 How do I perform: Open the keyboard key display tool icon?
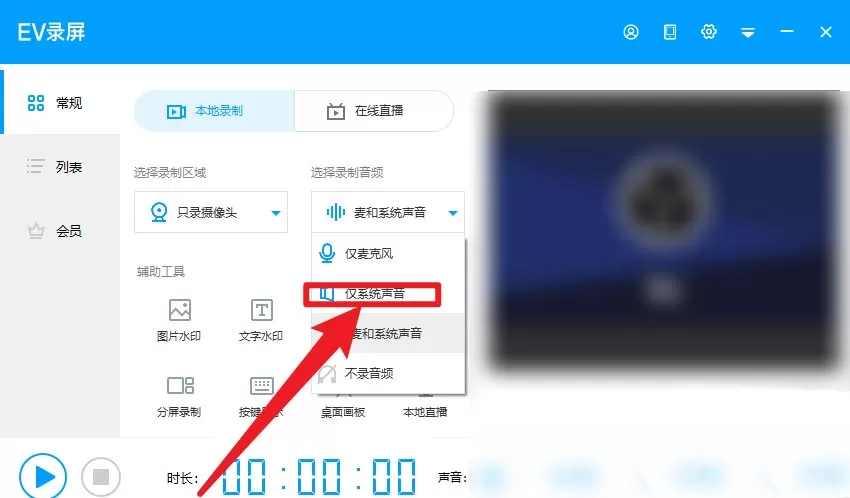click(261, 386)
